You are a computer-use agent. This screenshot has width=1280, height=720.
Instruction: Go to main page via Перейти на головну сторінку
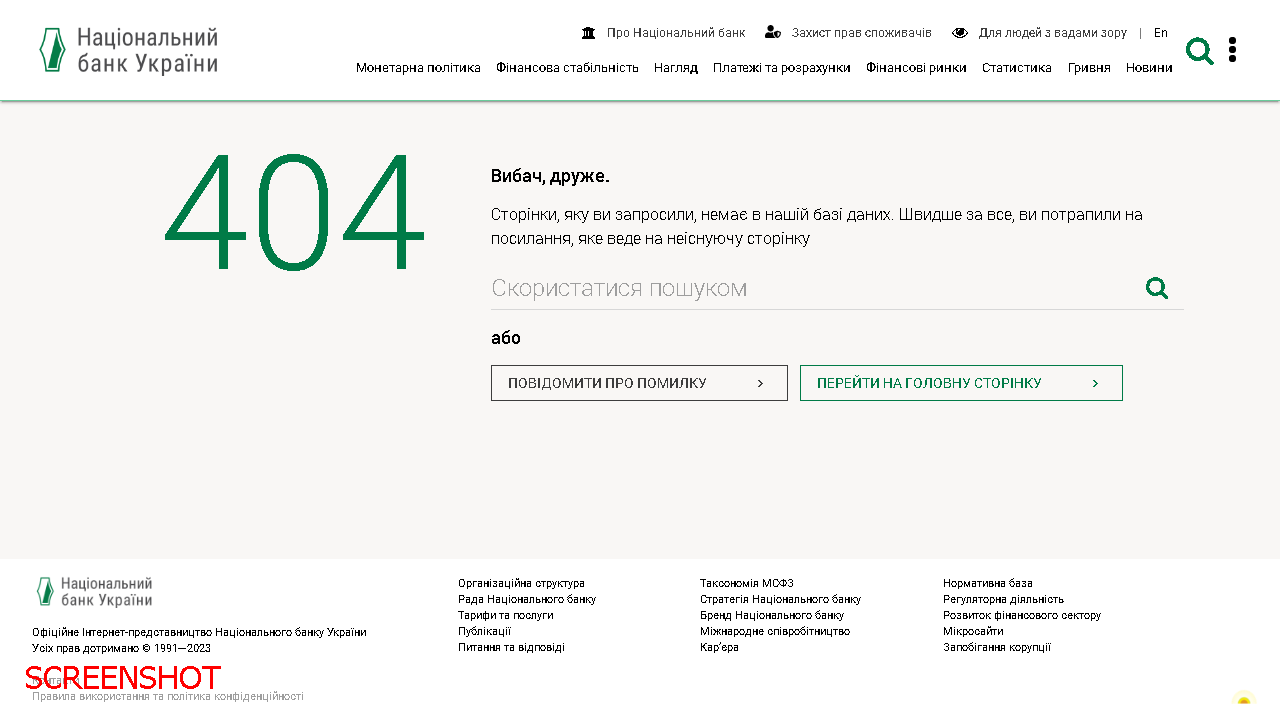[961, 383]
